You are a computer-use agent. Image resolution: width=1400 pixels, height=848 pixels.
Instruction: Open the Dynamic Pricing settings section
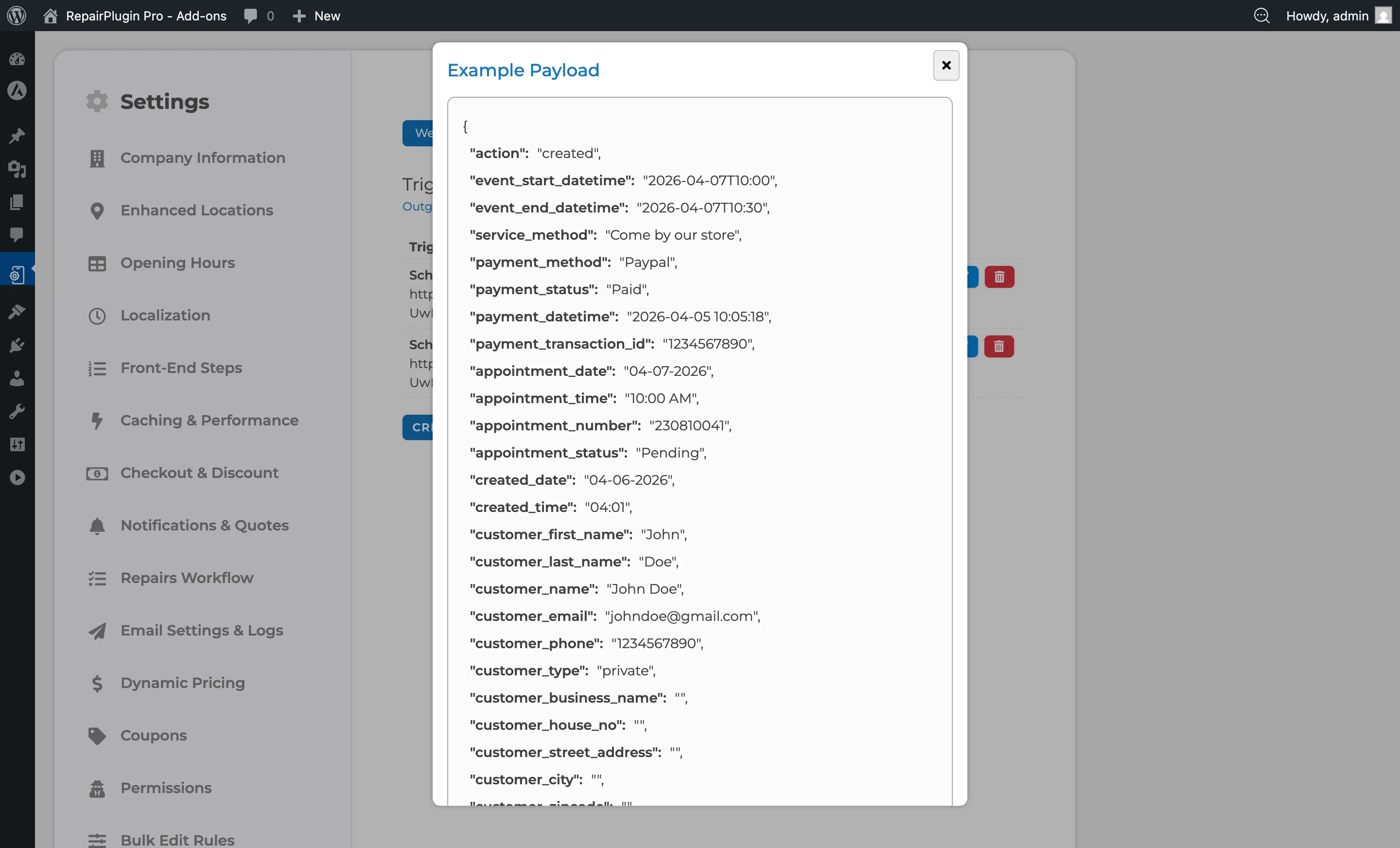pyautogui.click(x=182, y=683)
